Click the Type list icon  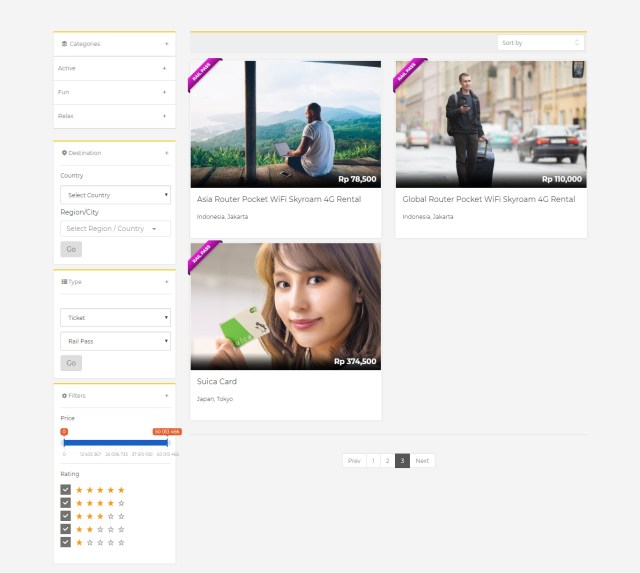[64, 282]
